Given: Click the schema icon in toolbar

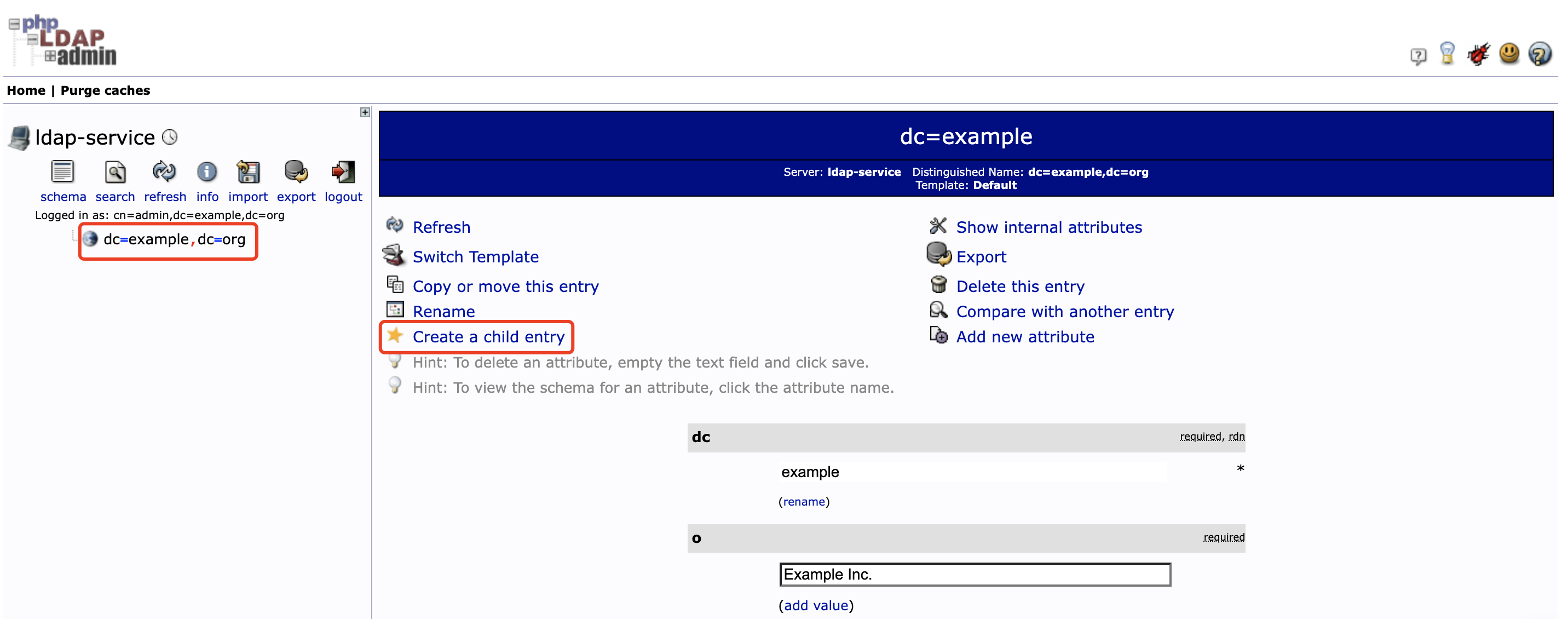Looking at the screenshot, I should [61, 174].
